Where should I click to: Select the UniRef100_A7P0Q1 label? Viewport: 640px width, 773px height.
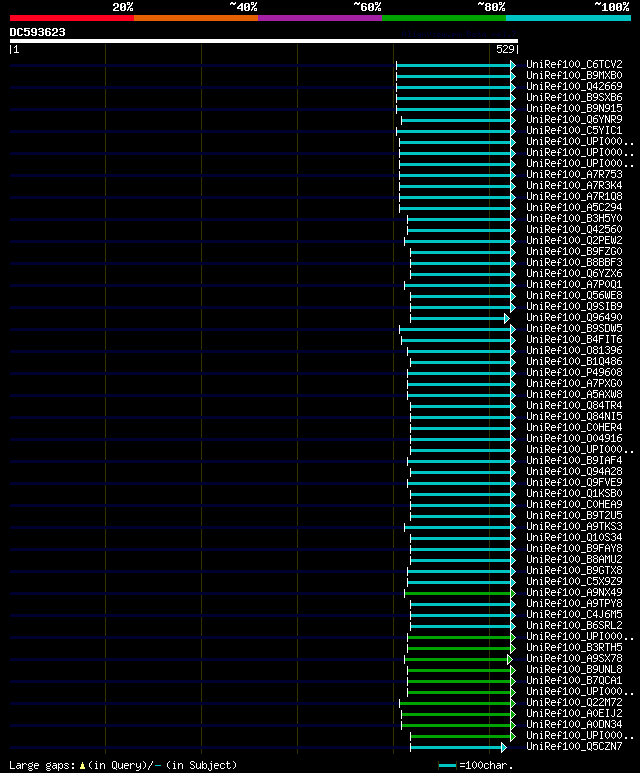pos(574,284)
